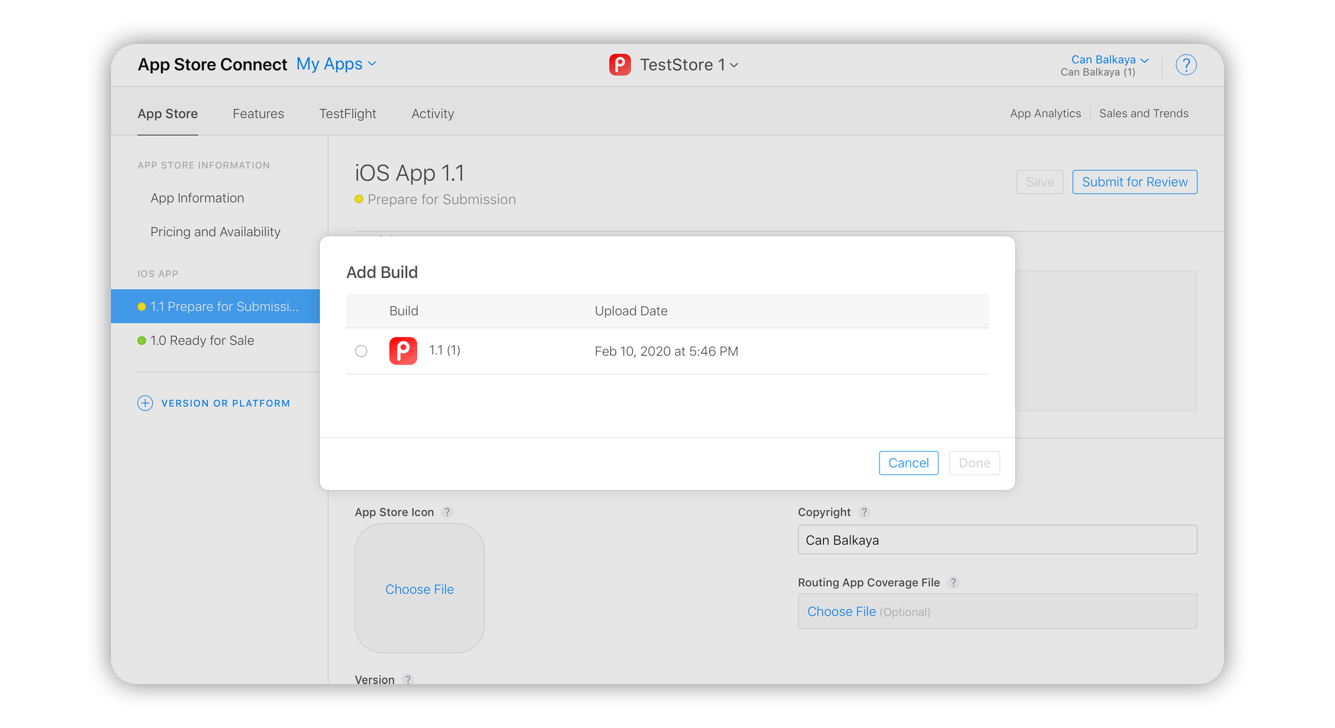This screenshot has width=1335, height=728.
Task: Open App Analytics link
Action: tap(1045, 114)
